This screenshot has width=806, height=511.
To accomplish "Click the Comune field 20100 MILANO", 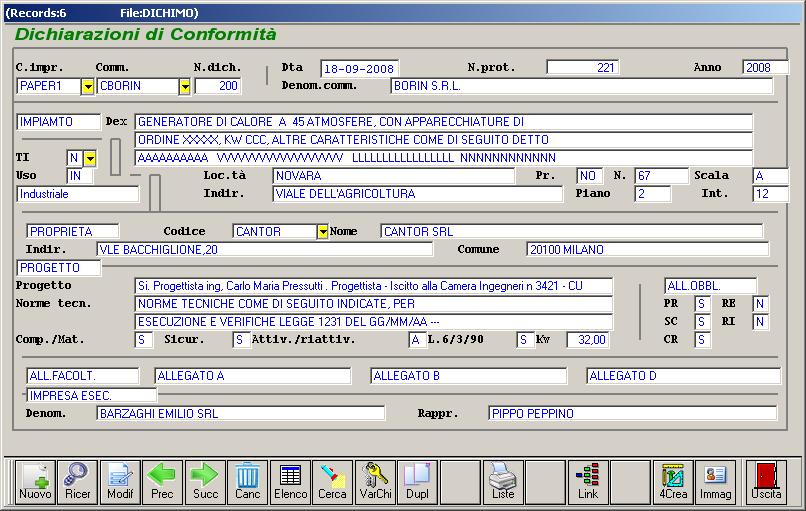I will [648, 250].
